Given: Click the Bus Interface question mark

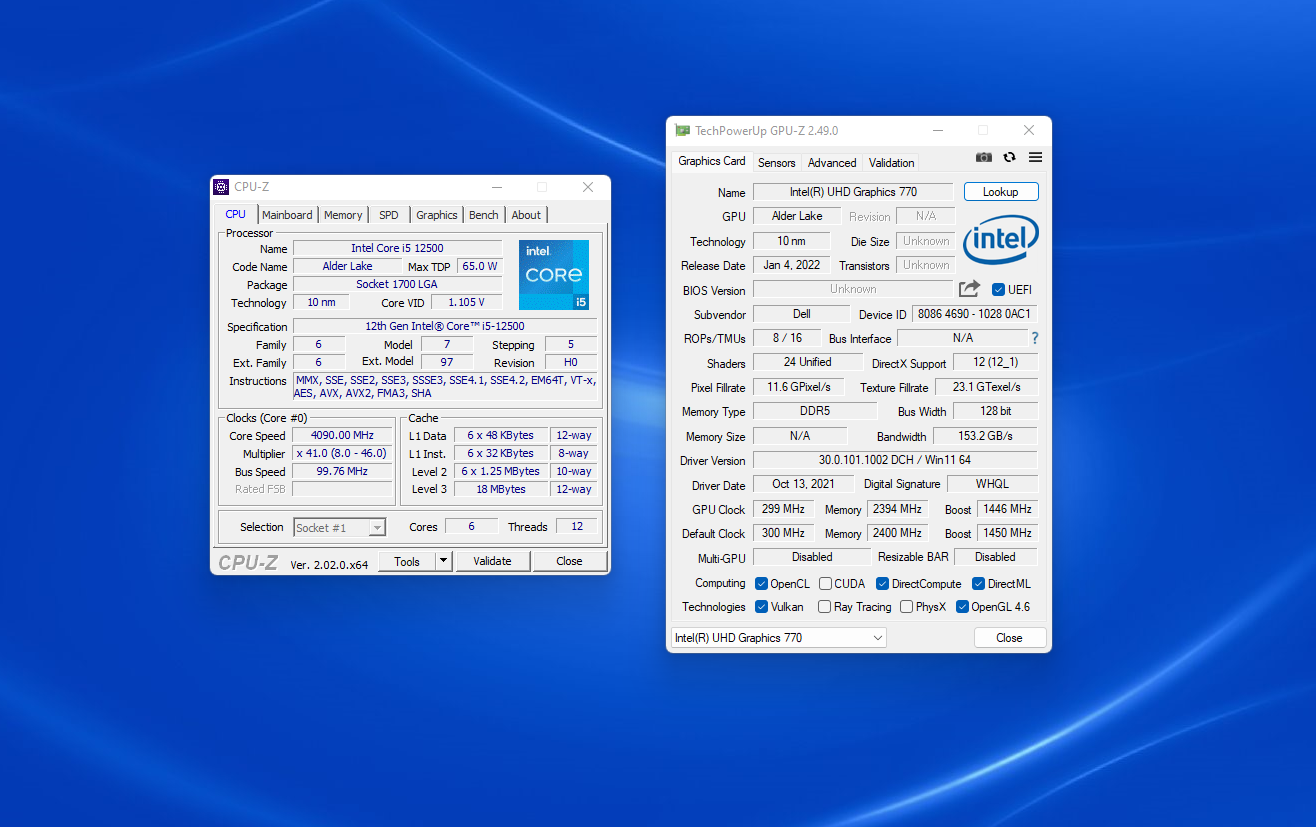Looking at the screenshot, I should coord(1035,338).
